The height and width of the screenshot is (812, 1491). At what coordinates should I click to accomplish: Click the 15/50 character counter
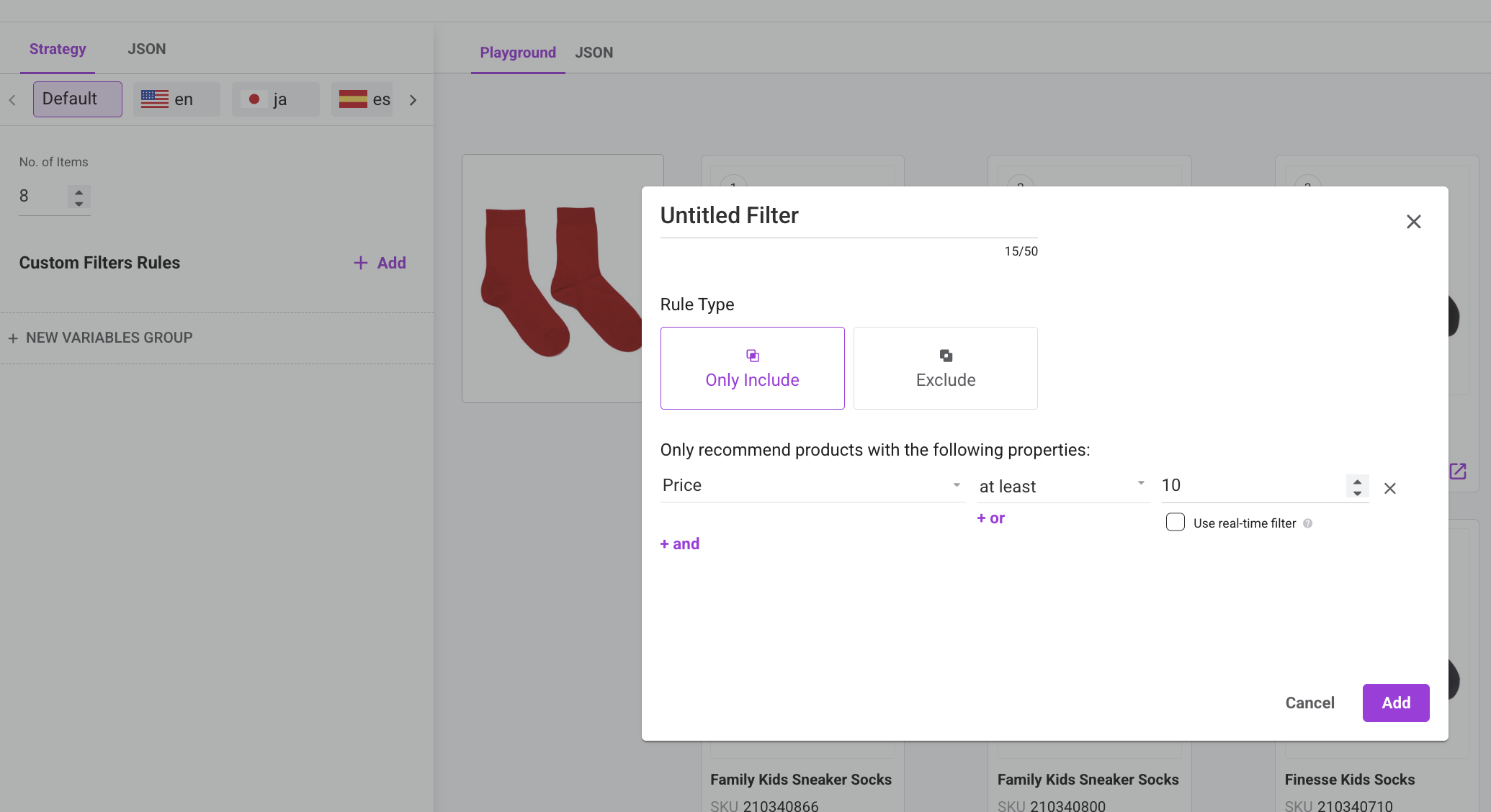(x=1021, y=251)
